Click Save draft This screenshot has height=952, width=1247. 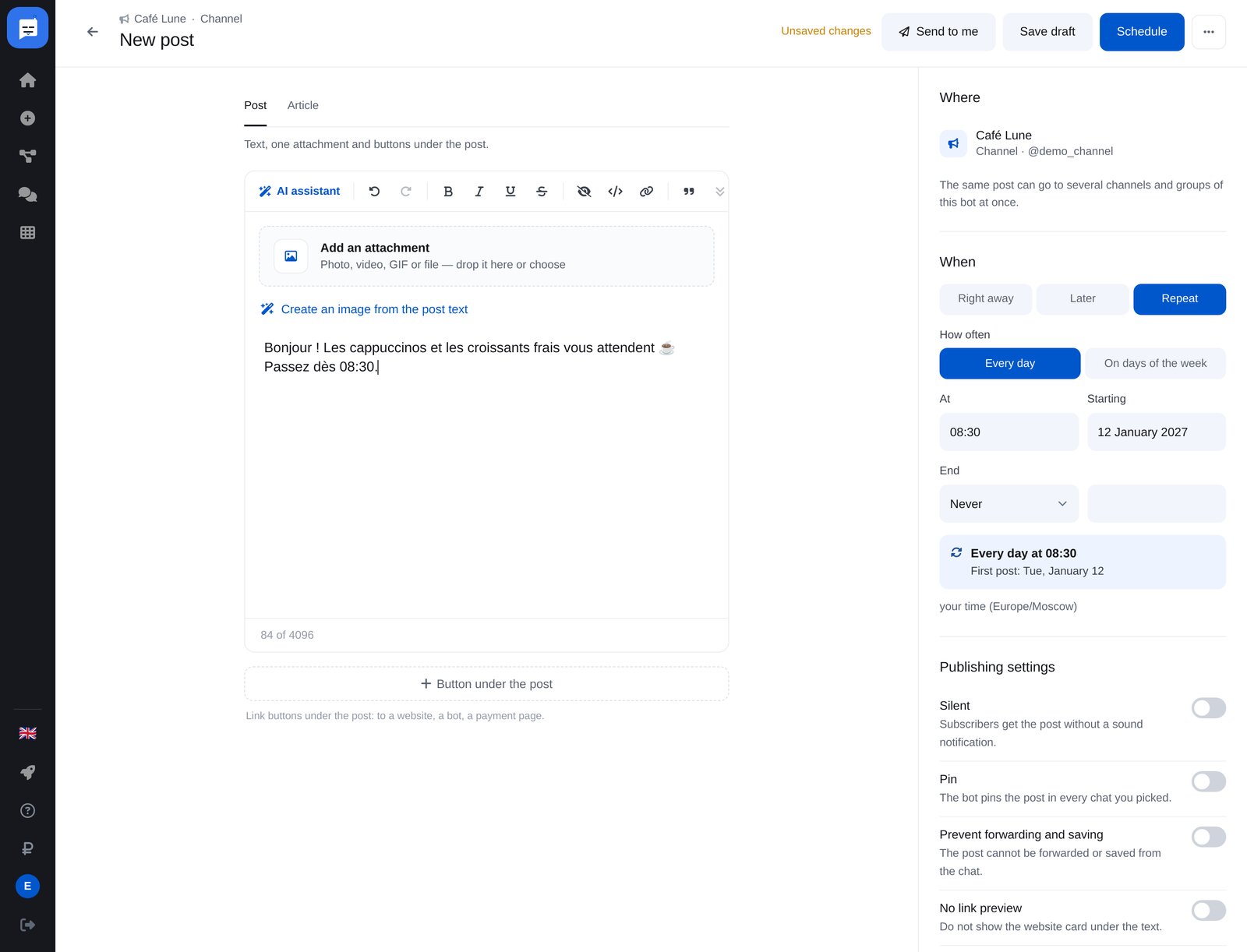[x=1047, y=32]
